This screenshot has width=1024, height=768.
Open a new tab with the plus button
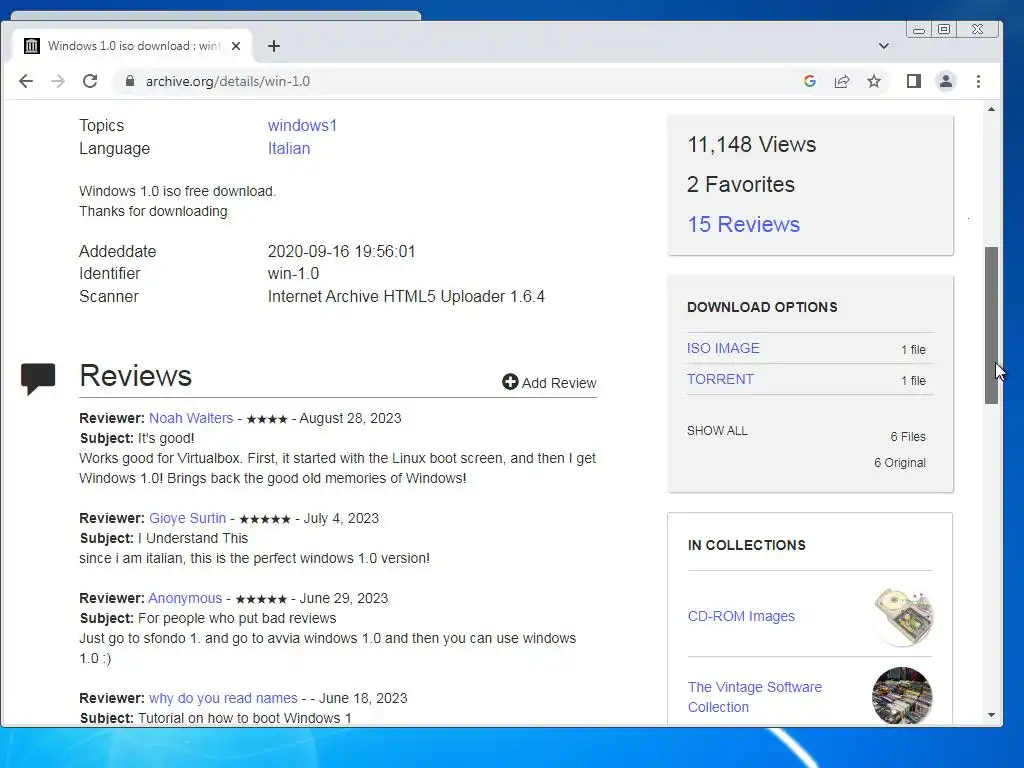(x=274, y=46)
